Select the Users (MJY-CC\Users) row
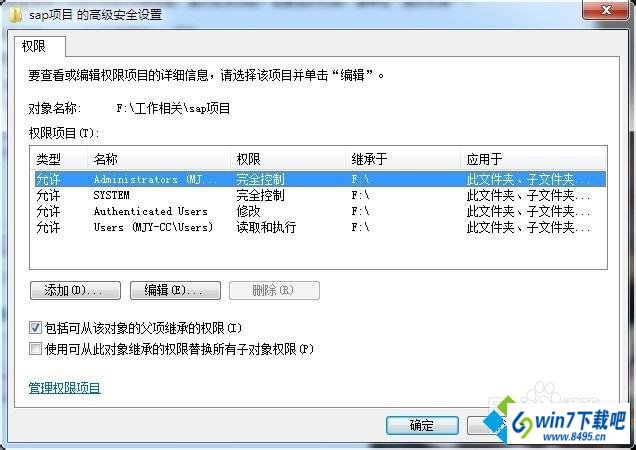Viewport: 636px width, 450px height. click(318, 227)
